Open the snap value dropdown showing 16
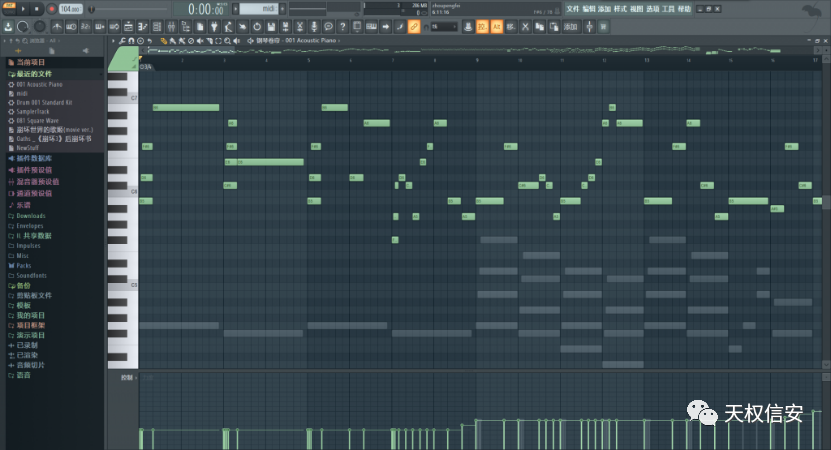The width and height of the screenshot is (831, 450). coord(446,26)
